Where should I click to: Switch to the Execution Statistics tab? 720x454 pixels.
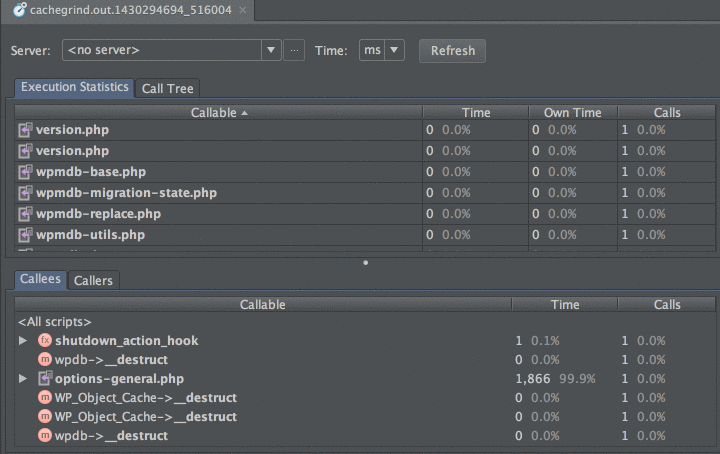point(74,87)
